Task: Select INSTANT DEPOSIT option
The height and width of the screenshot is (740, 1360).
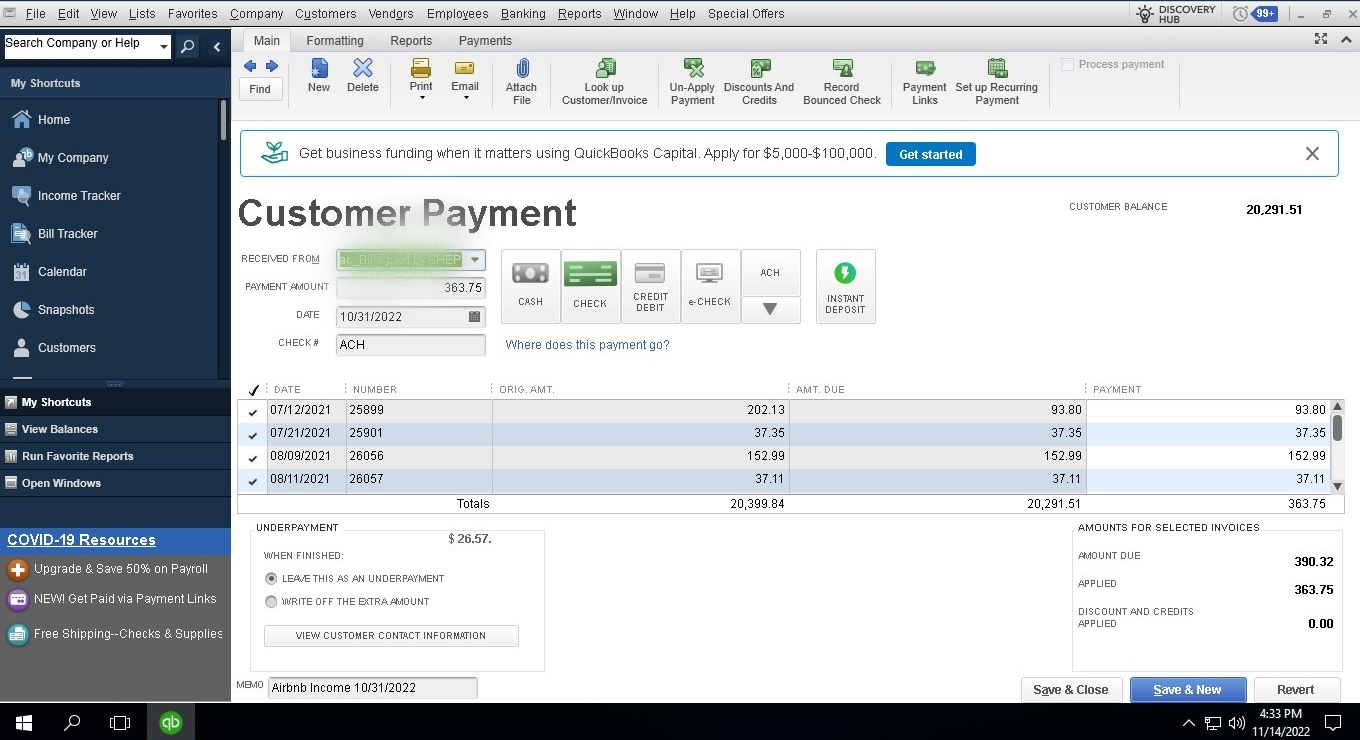Action: [x=846, y=286]
